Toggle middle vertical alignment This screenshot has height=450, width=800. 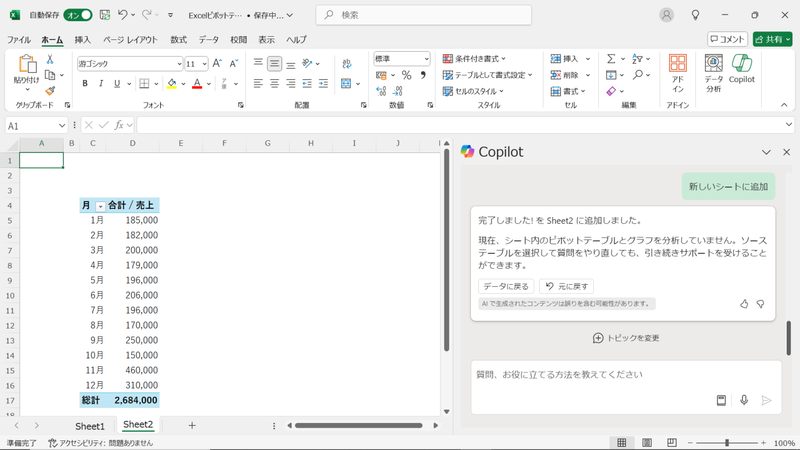click(x=274, y=64)
